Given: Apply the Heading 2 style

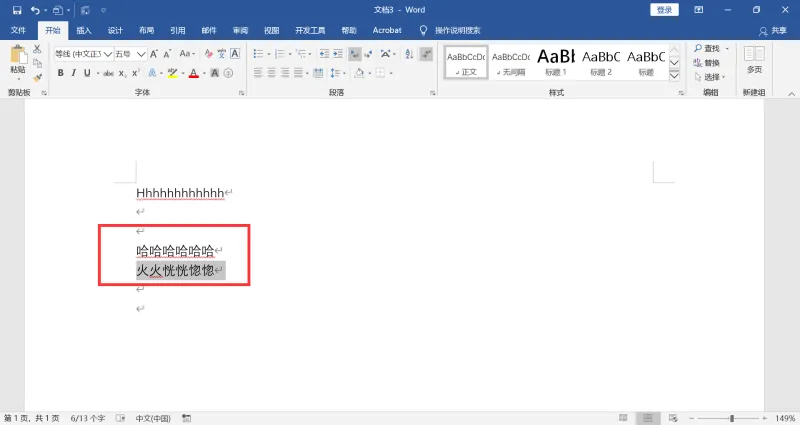Looking at the screenshot, I should tap(601, 62).
